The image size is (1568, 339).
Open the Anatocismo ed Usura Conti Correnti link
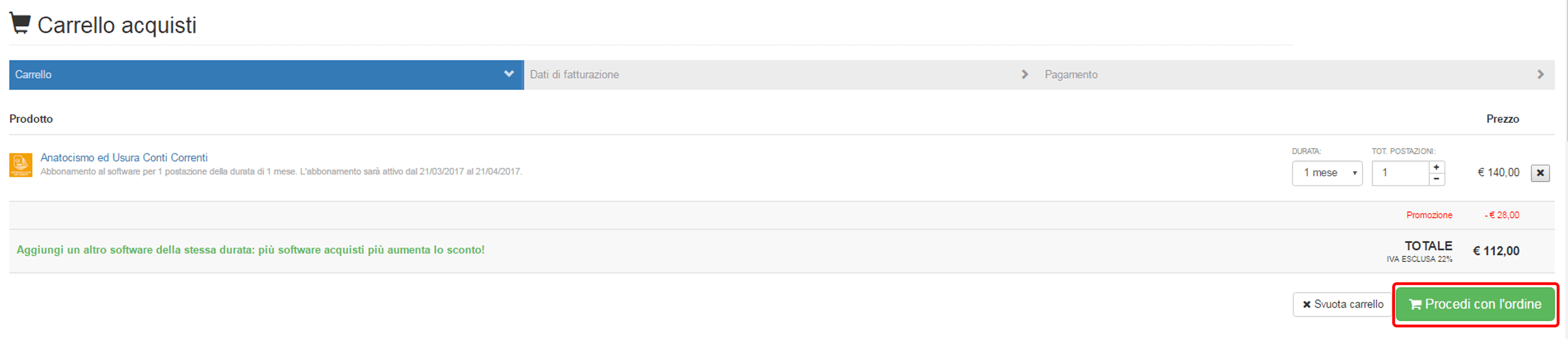coord(124,157)
